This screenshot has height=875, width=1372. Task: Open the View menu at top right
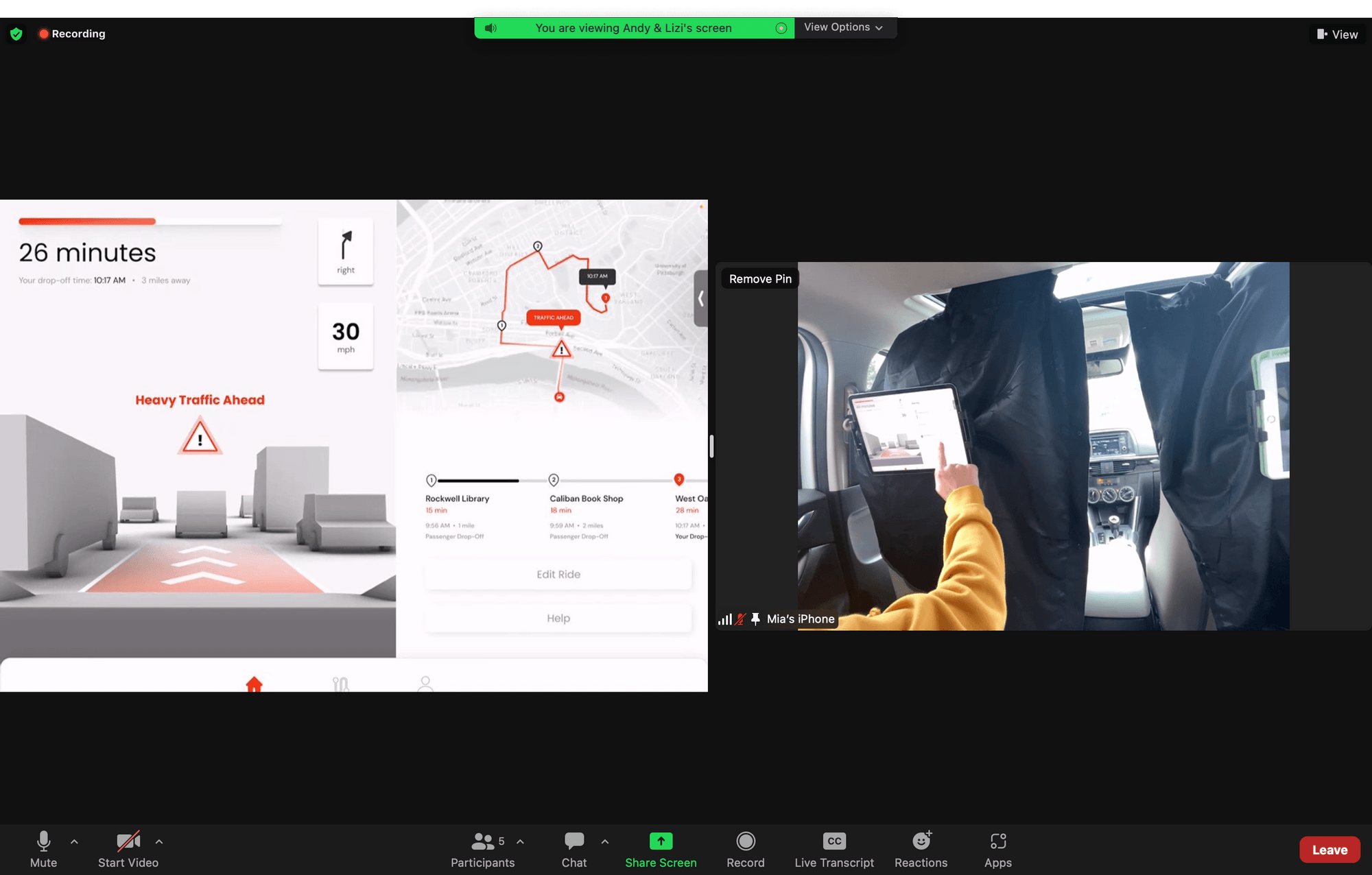click(x=1337, y=34)
